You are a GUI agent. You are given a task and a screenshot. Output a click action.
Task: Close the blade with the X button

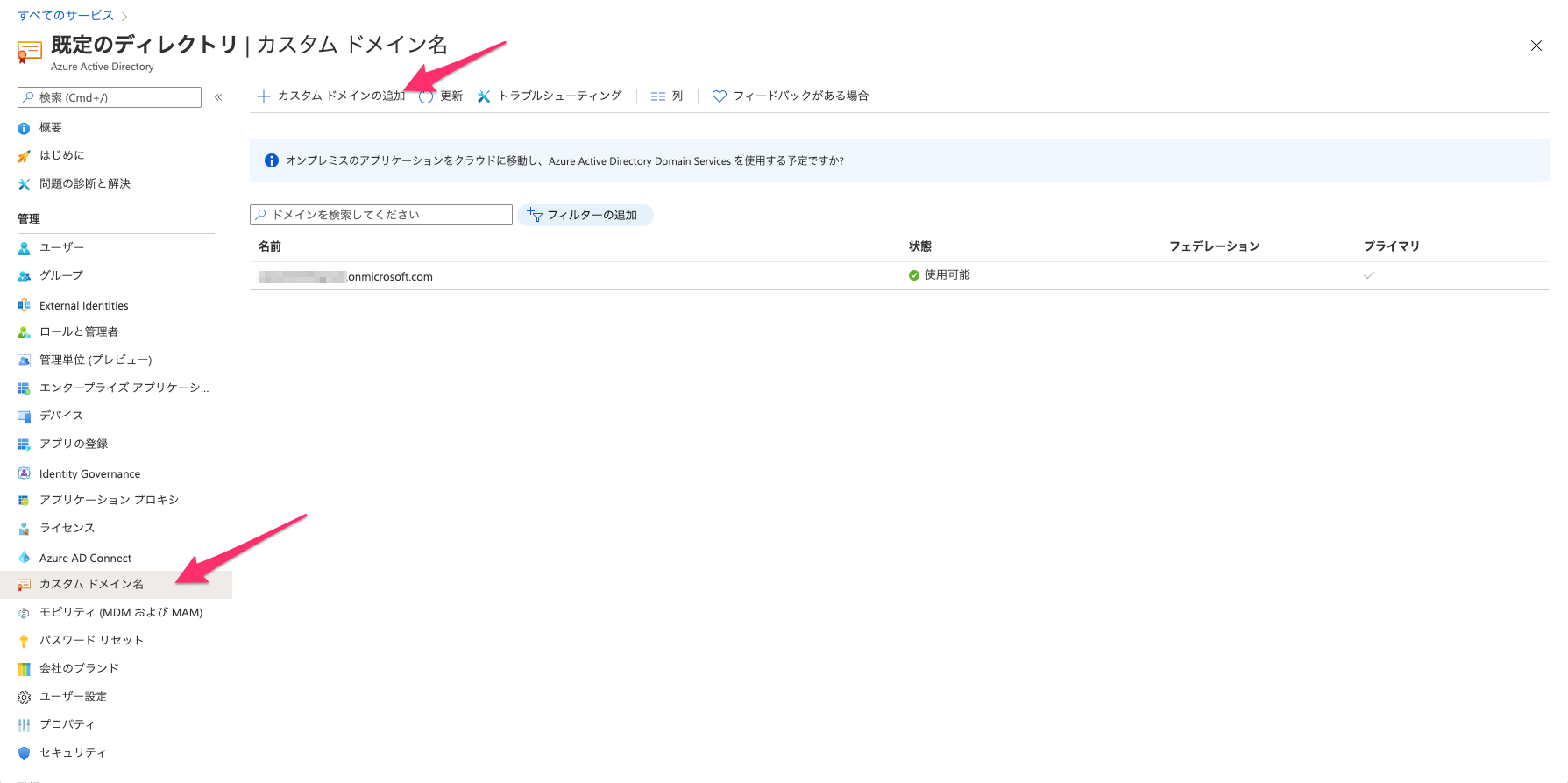click(1536, 46)
